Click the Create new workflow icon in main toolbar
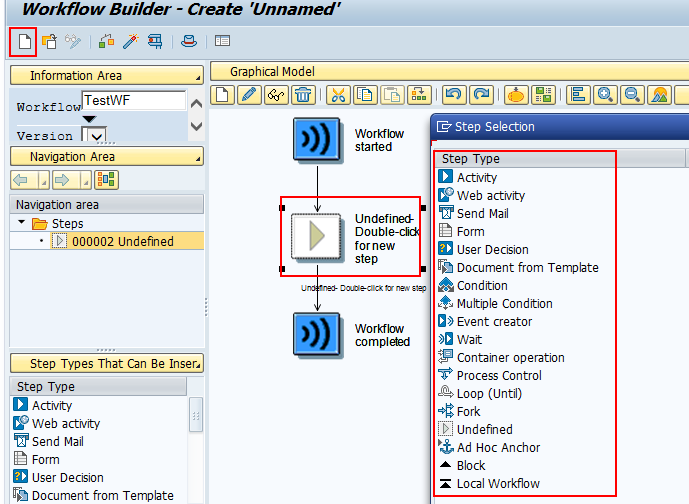 click(25, 42)
